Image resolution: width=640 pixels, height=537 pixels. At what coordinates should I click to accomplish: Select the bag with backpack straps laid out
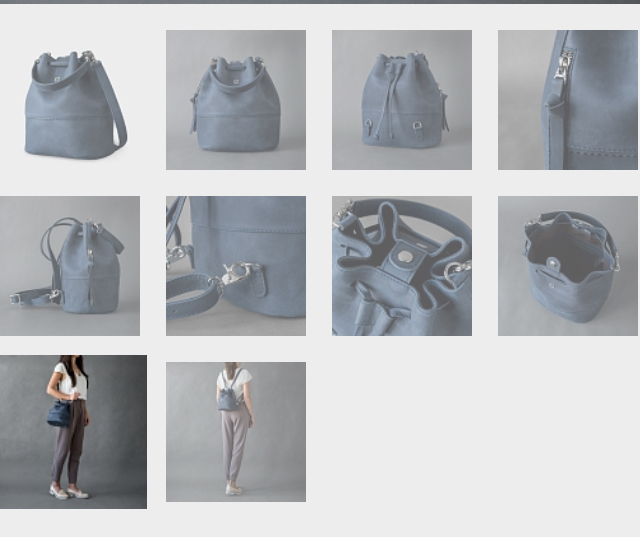click(70, 266)
